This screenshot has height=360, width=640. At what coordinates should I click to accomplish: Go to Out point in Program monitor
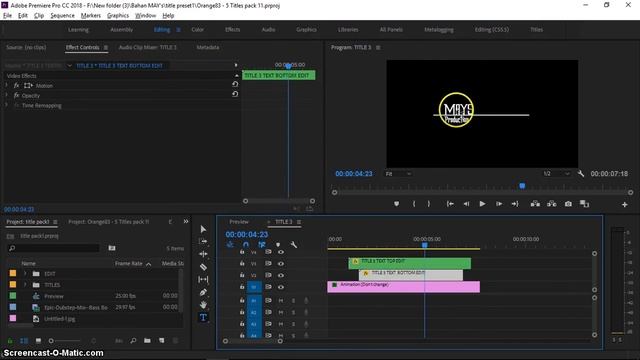click(515, 204)
